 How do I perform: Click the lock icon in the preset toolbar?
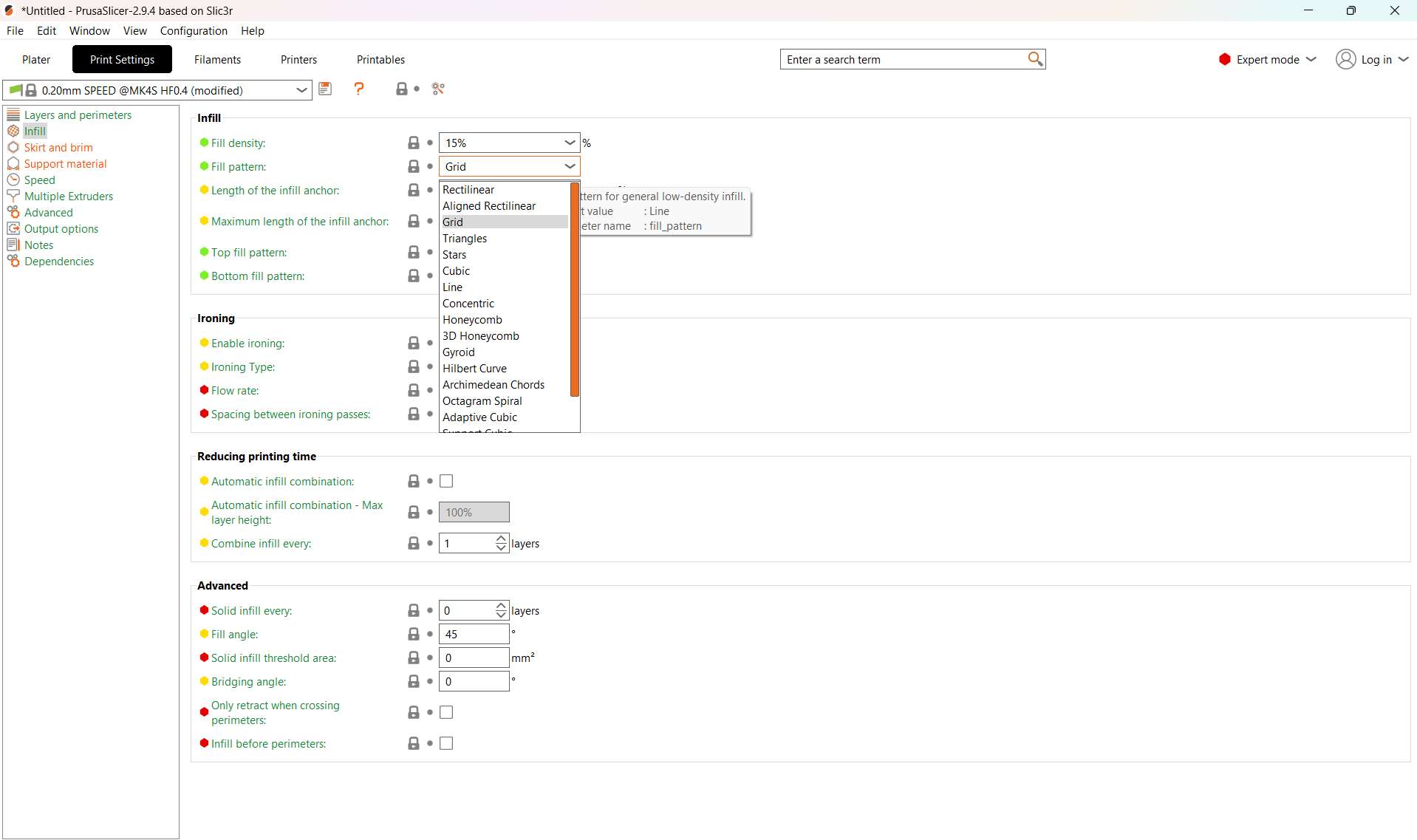[x=401, y=89]
